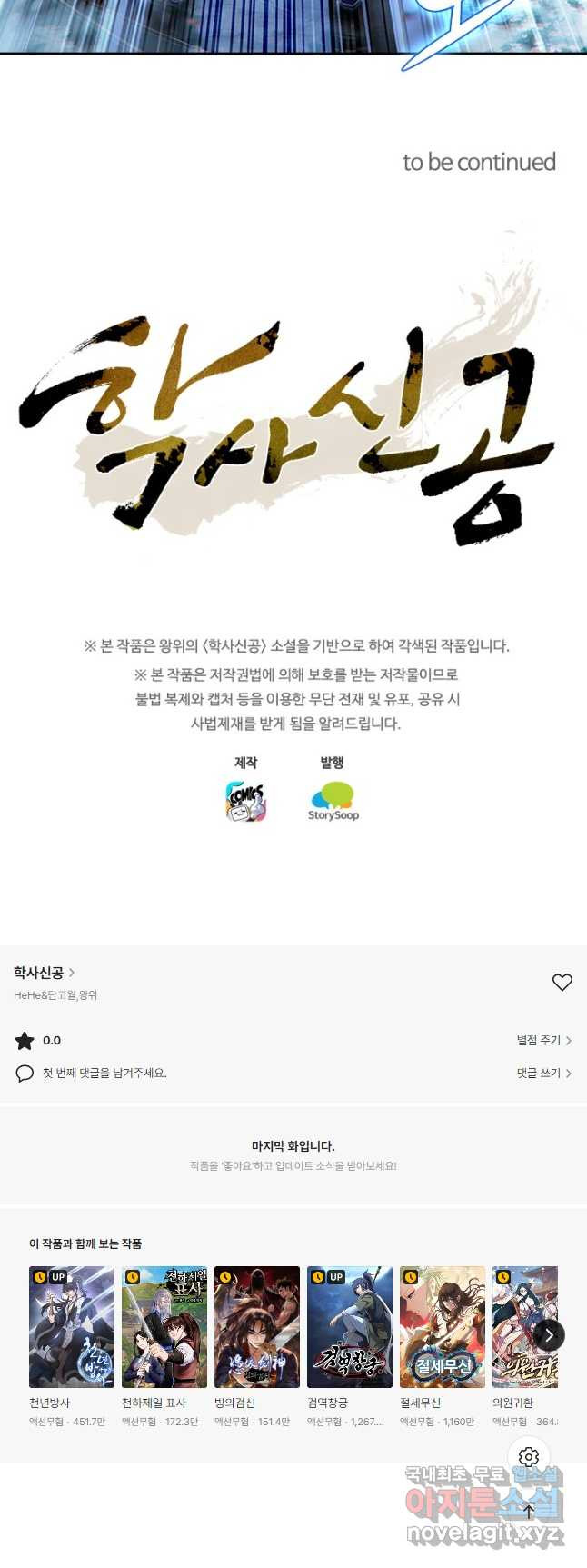Open the 절세무신 thumbnail
Image resolution: width=587 pixels, height=1568 pixels.
[443, 1327]
